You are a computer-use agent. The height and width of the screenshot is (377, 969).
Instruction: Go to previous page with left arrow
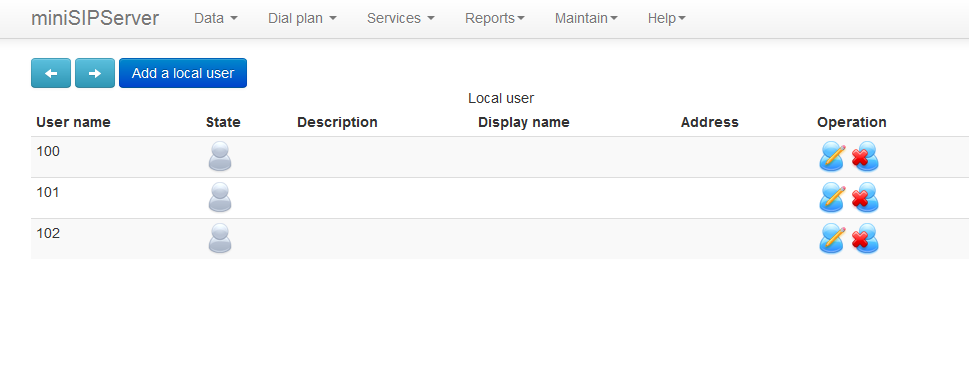point(51,73)
